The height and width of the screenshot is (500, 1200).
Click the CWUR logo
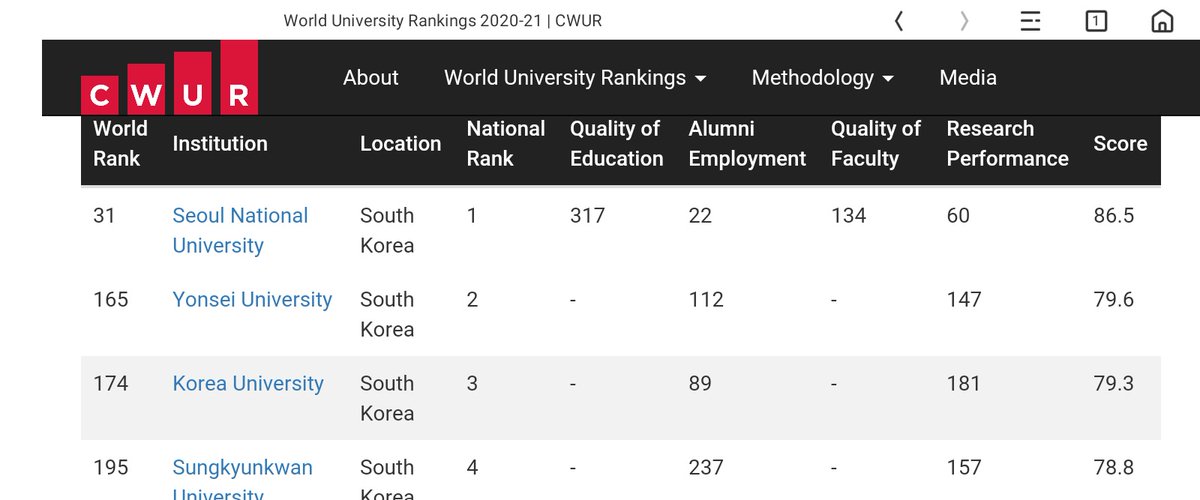pyautogui.click(x=169, y=78)
